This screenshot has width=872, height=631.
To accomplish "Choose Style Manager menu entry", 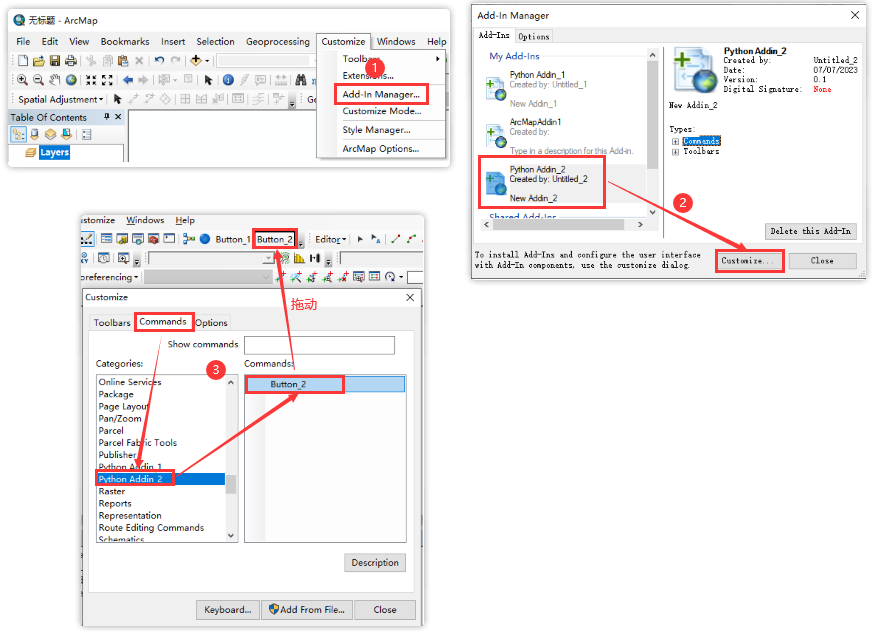I will pyautogui.click(x=376, y=130).
